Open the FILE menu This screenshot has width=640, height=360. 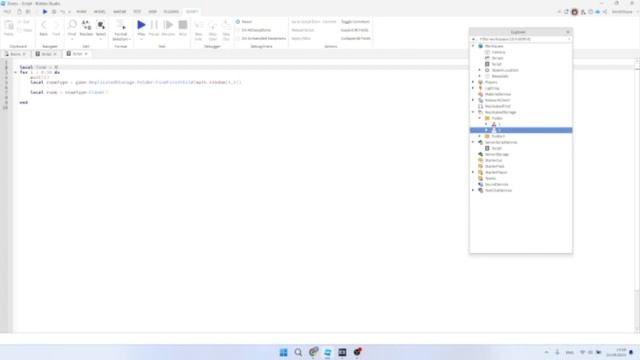[x=7, y=12]
